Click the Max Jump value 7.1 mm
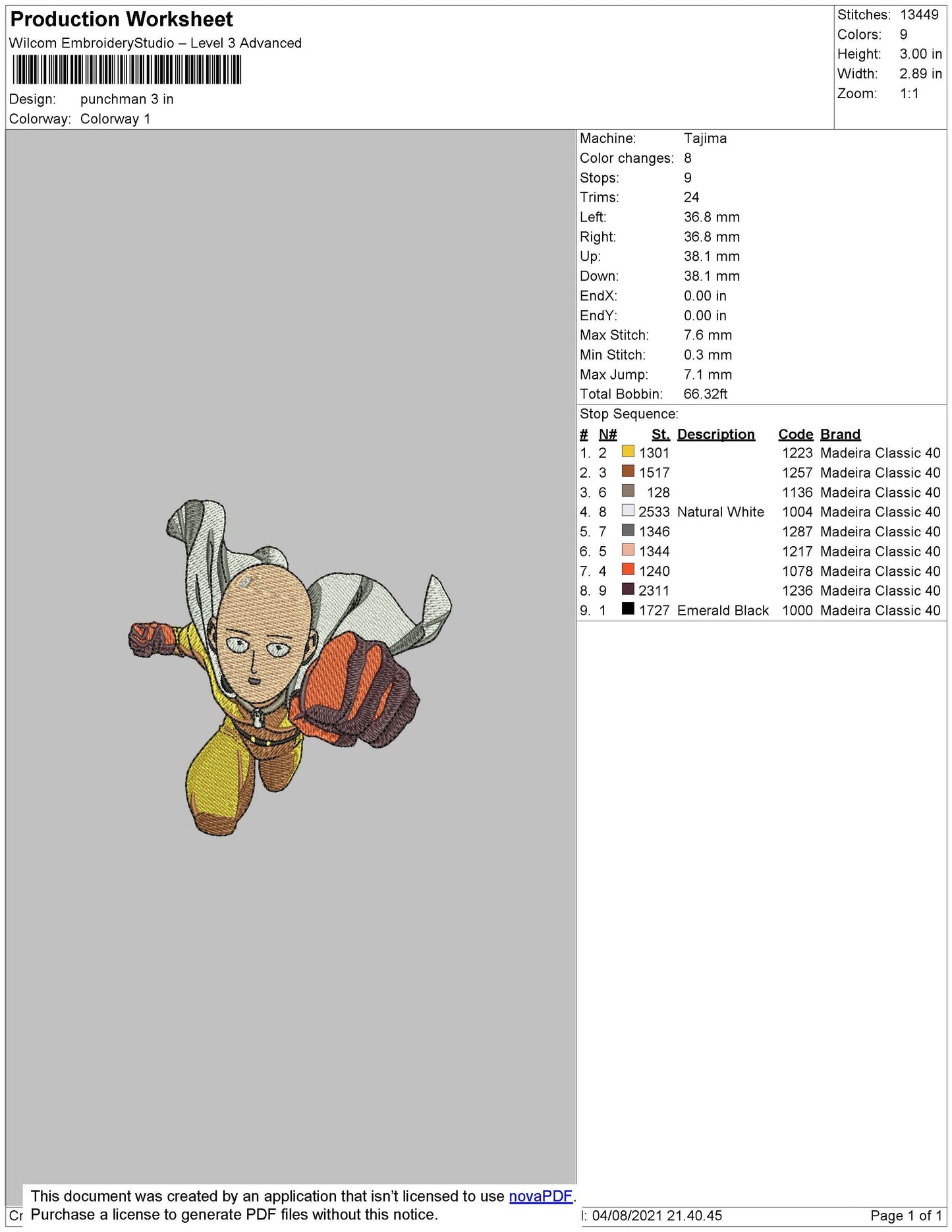952x1232 pixels. (x=708, y=375)
